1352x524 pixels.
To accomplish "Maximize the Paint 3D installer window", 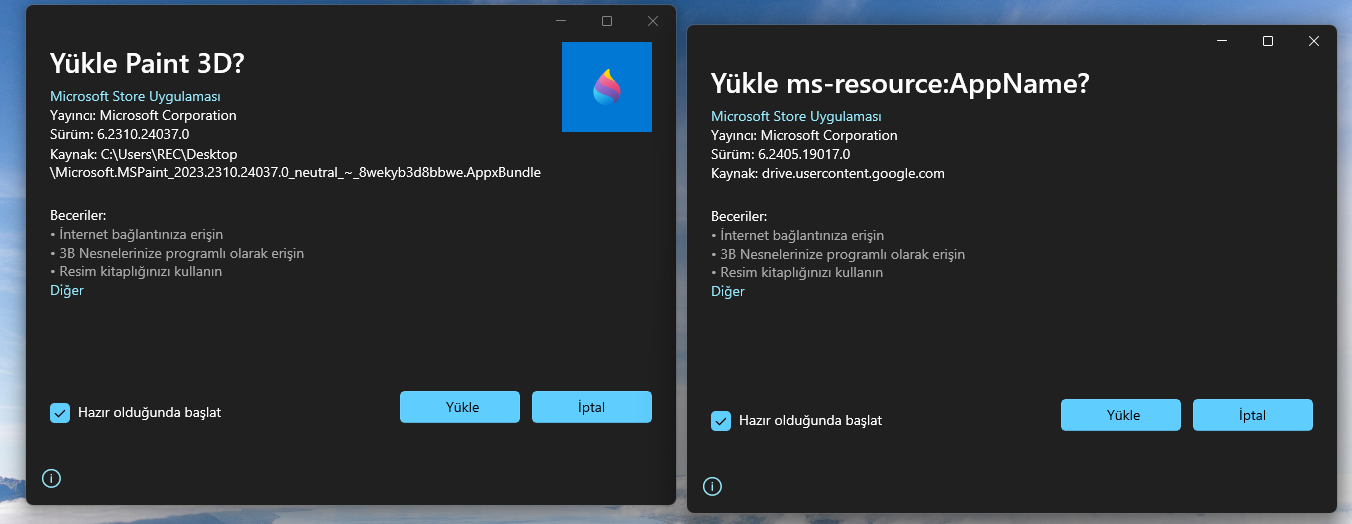I will [x=607, y=21].
